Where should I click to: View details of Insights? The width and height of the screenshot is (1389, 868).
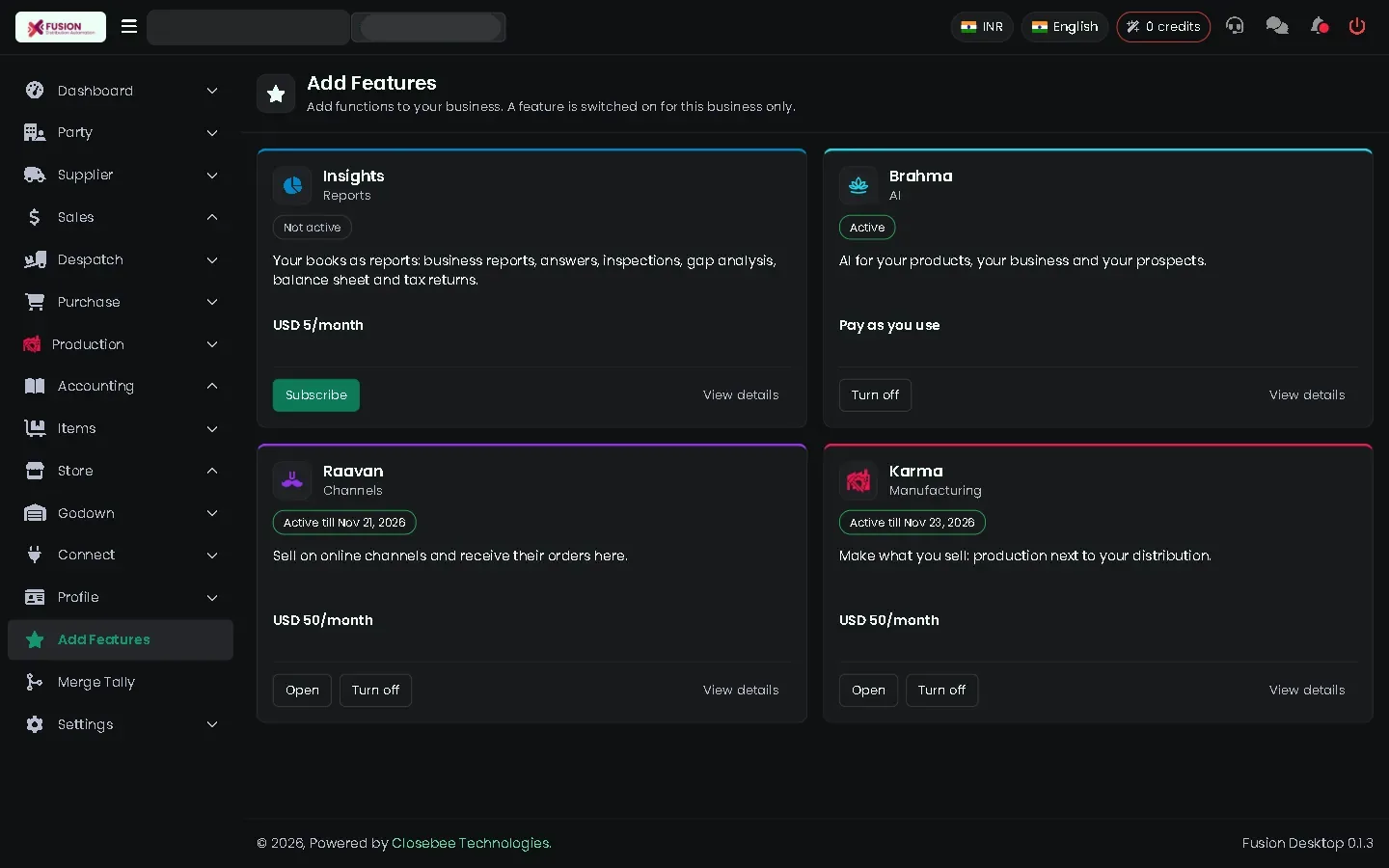(x=741, y=395)
